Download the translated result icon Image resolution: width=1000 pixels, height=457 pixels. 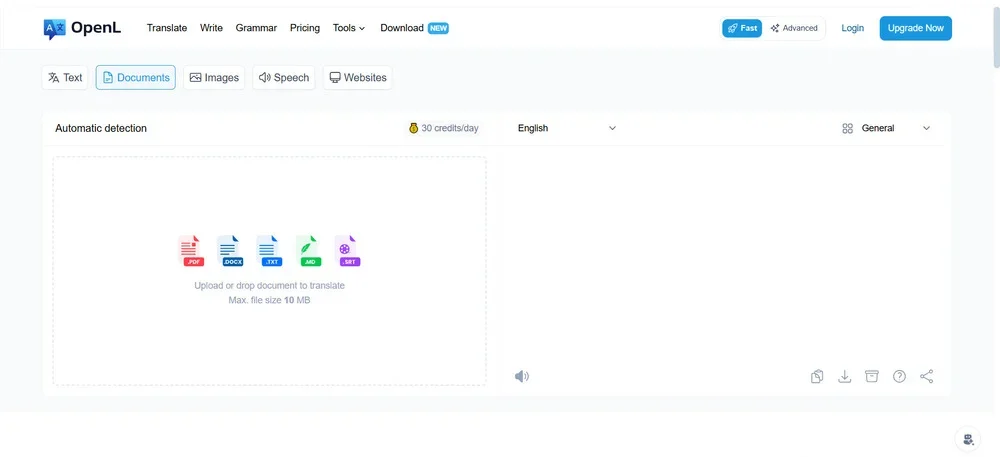[x=844, y=376]
